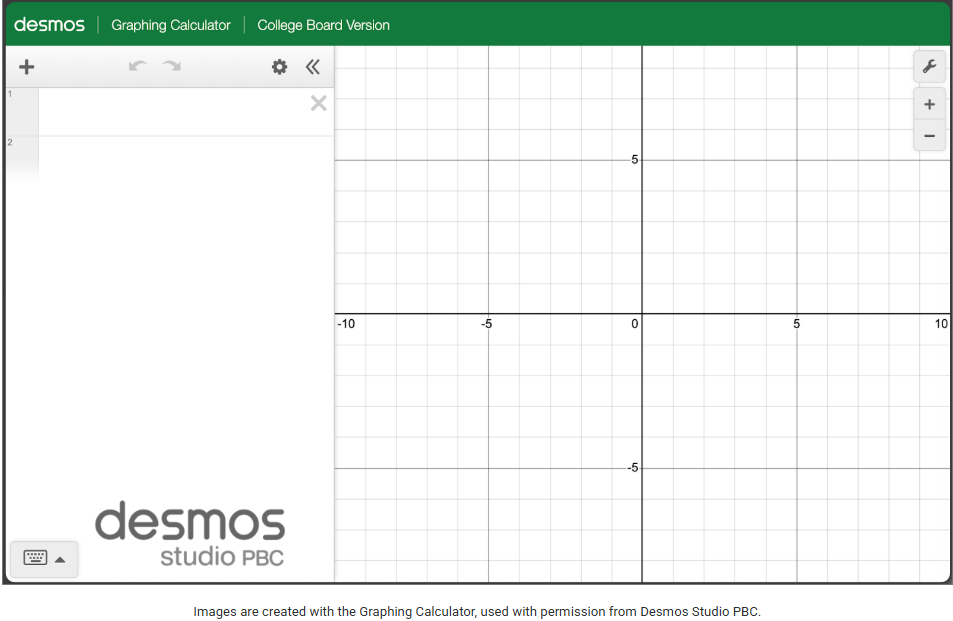
Task: Click the x-axis label -10
Action: click(346, 324)
